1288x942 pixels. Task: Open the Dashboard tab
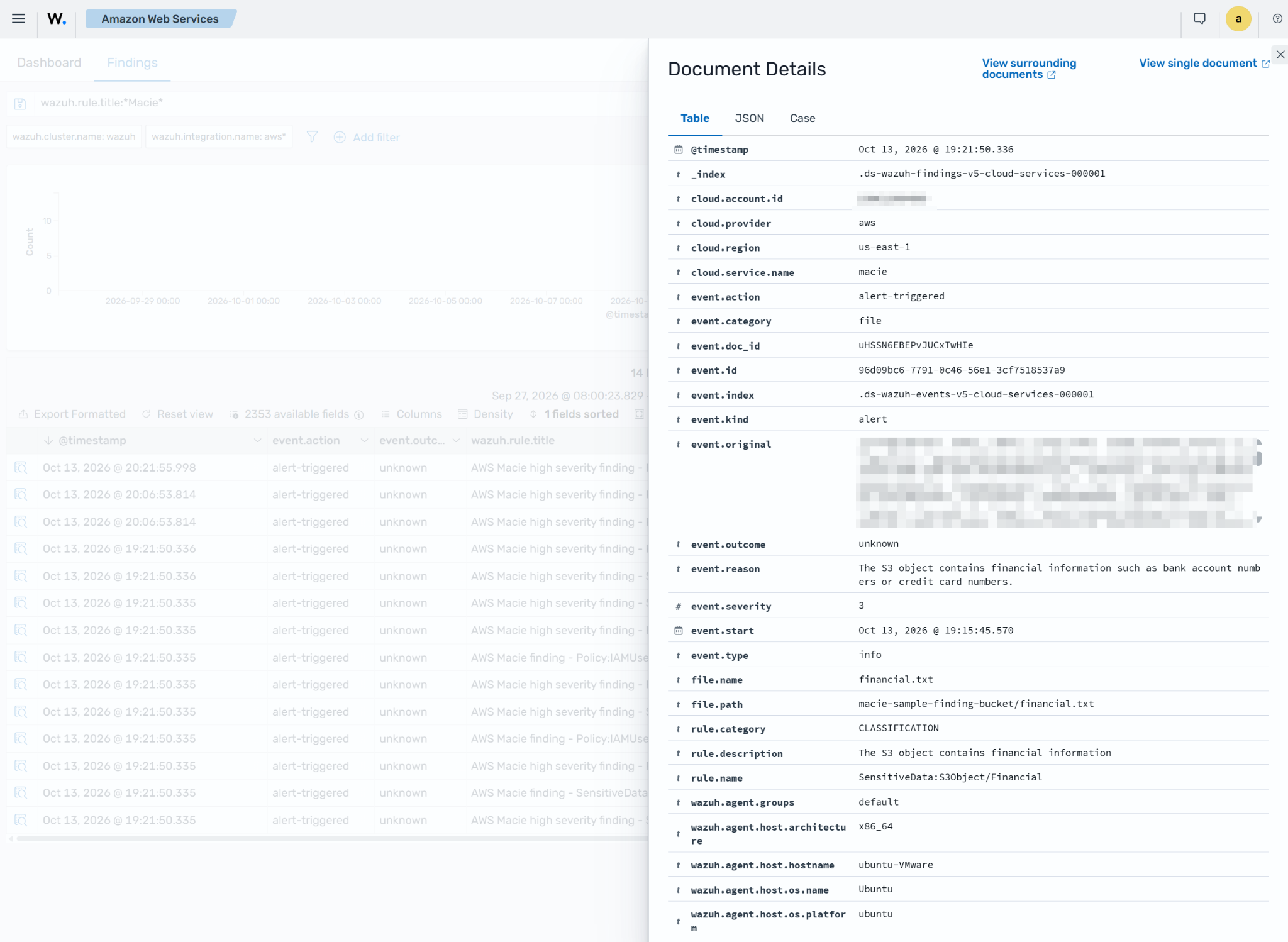49,63
